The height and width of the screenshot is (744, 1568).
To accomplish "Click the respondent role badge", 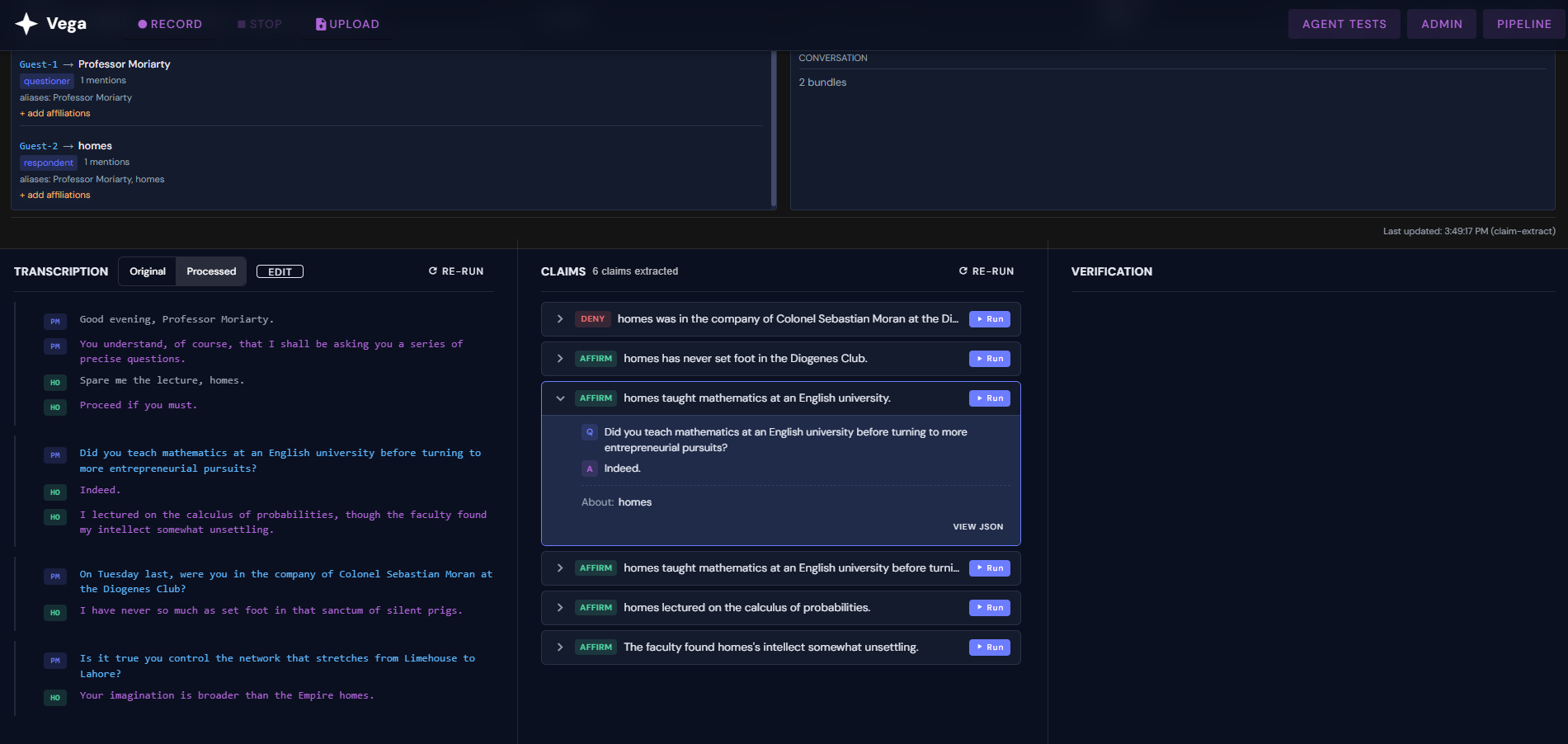I will [49, 162].
